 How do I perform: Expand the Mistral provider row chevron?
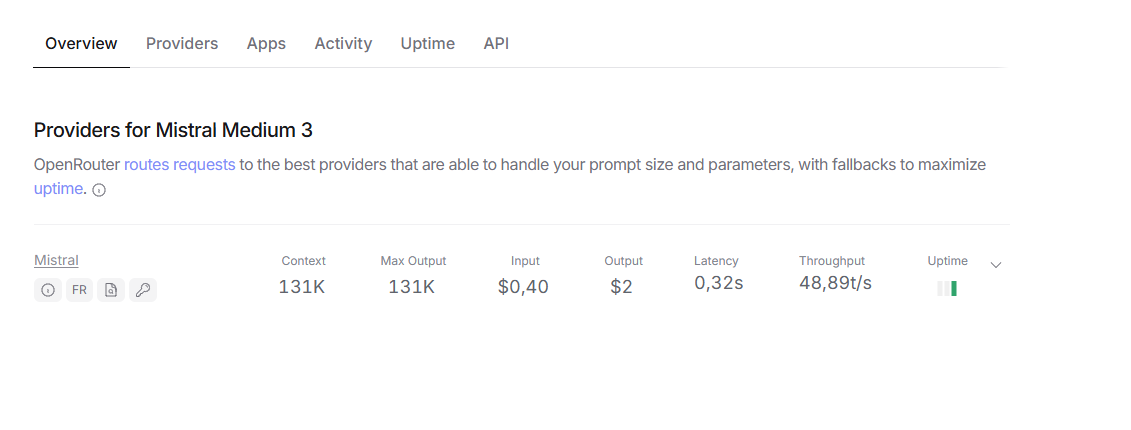[996, 265]
